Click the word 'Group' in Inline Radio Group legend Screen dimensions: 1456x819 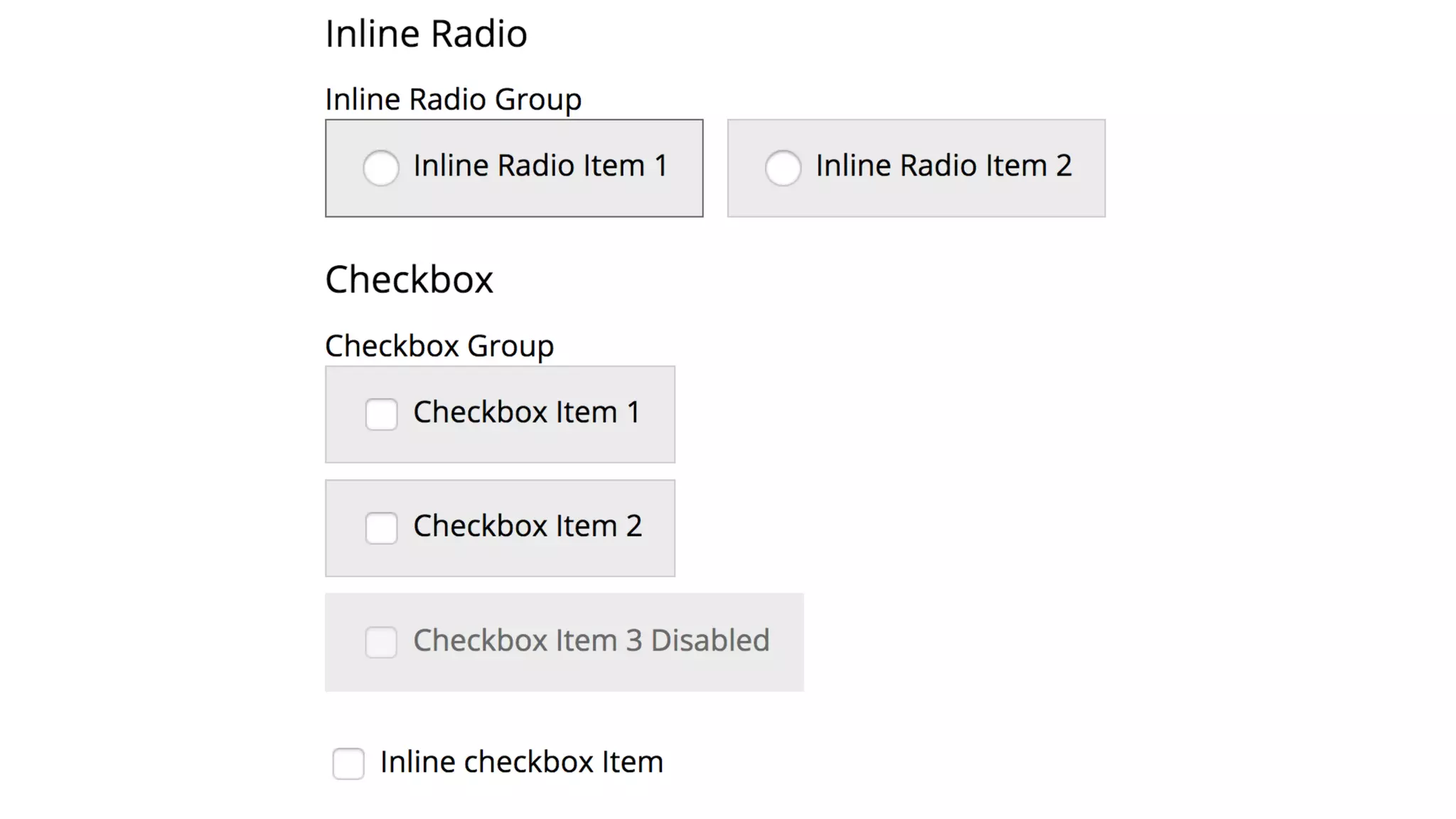(537, 100)
